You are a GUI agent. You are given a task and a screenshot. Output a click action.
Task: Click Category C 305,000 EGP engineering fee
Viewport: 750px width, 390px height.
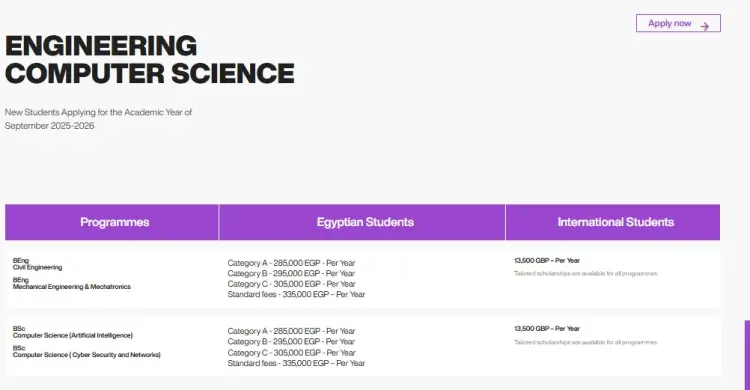point(291,284)
